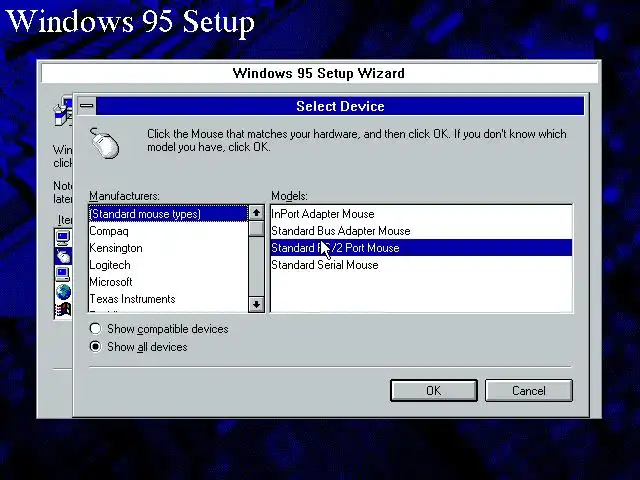
Task: Pick Standard PS/2 Port Mouse model
Action: pyautogui.click(x=421, y=248)
